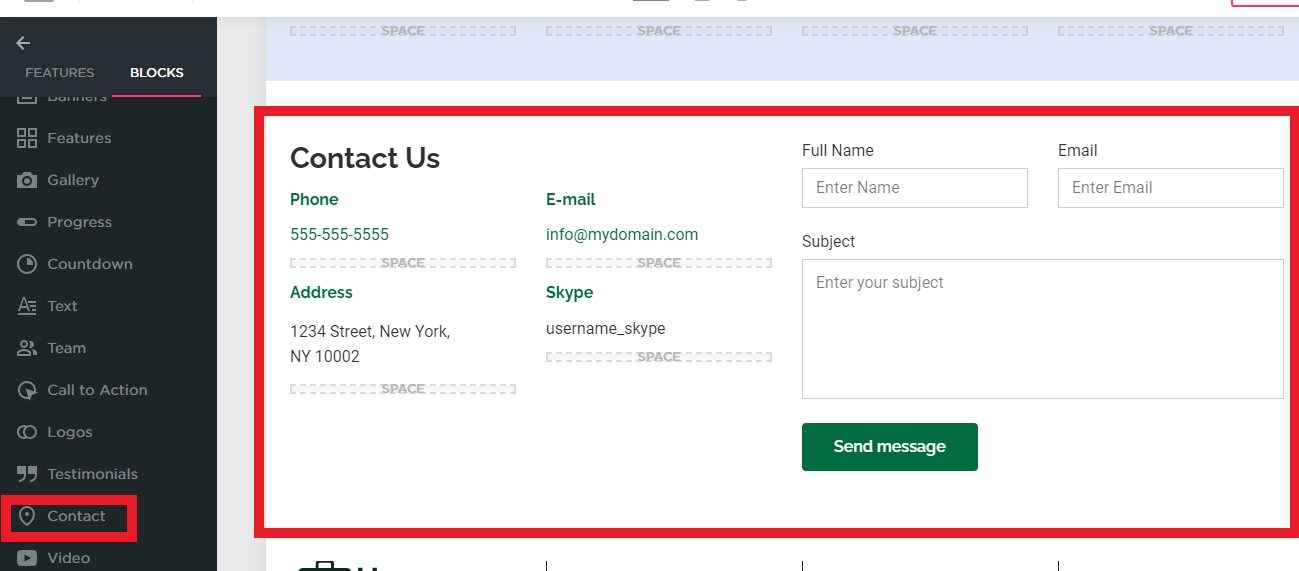Focus the Enter Email input field
The height and width of the screenshot is (571, 1299).
pyautogui.click(x=1171, y=188)
